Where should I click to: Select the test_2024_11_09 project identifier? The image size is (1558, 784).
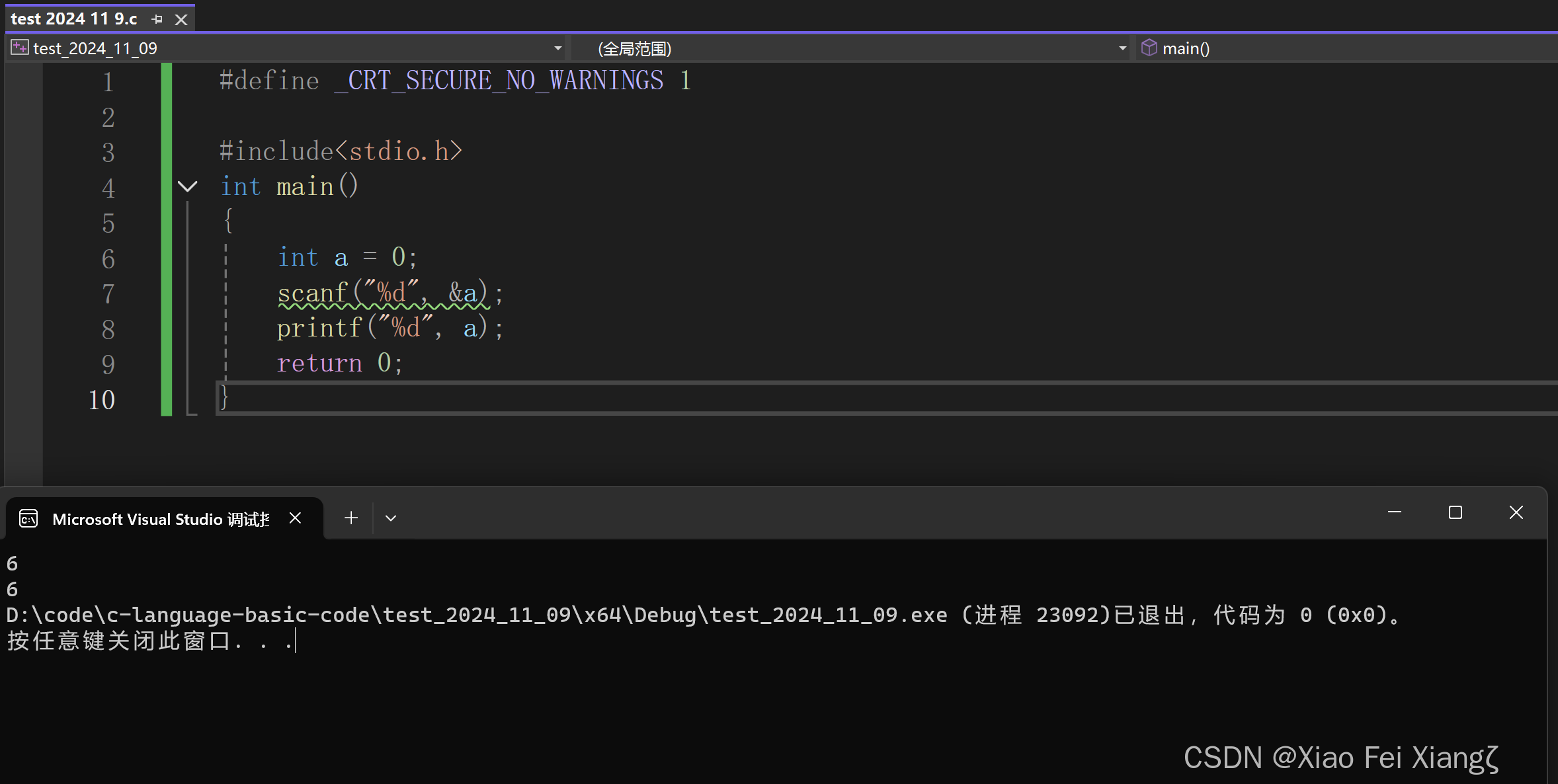coord(90,47)
